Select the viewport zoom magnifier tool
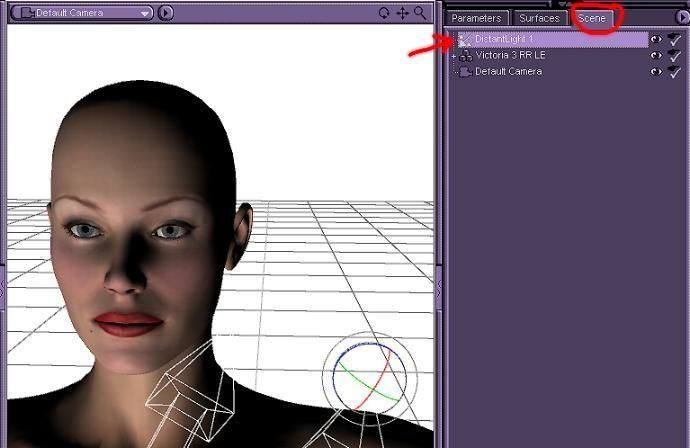This screenshot has width=690, height=448. [420, 13]
